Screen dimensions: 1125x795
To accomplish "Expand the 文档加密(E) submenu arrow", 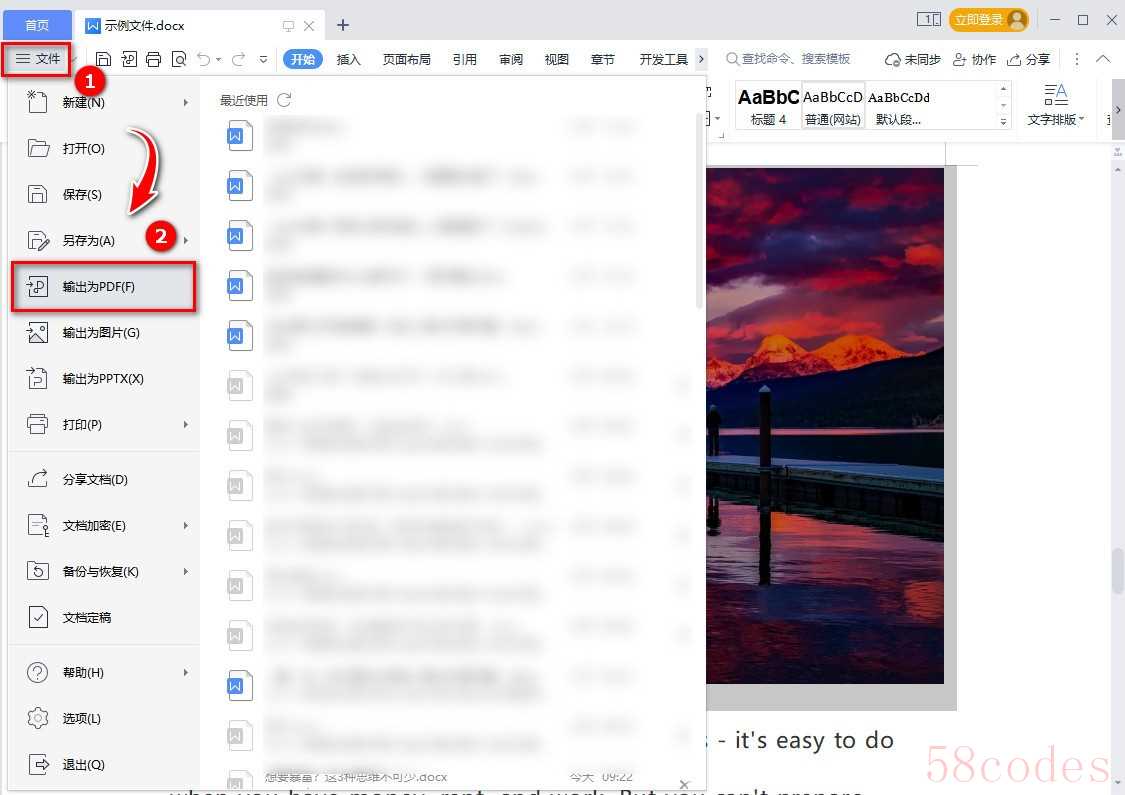I will point(185,526).
